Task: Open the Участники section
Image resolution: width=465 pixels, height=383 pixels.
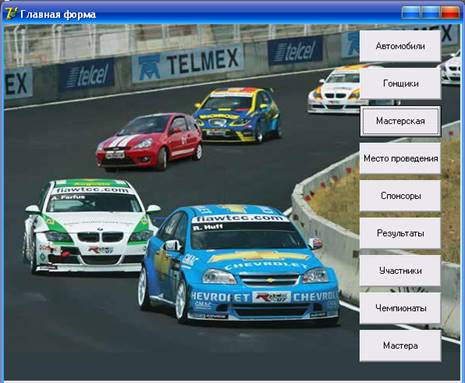Action: (x=400, y=270)
